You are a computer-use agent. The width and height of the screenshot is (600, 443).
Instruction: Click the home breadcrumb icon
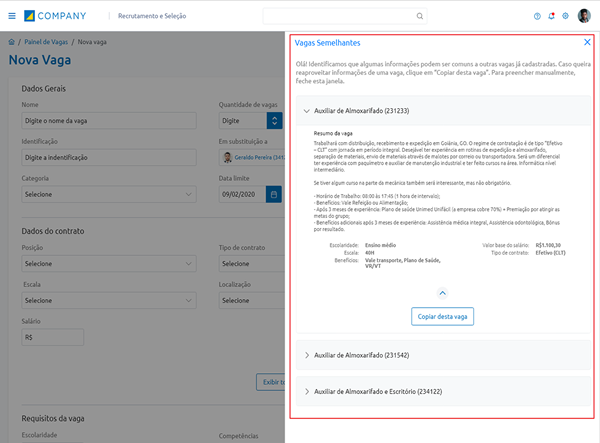click(11, 42)
